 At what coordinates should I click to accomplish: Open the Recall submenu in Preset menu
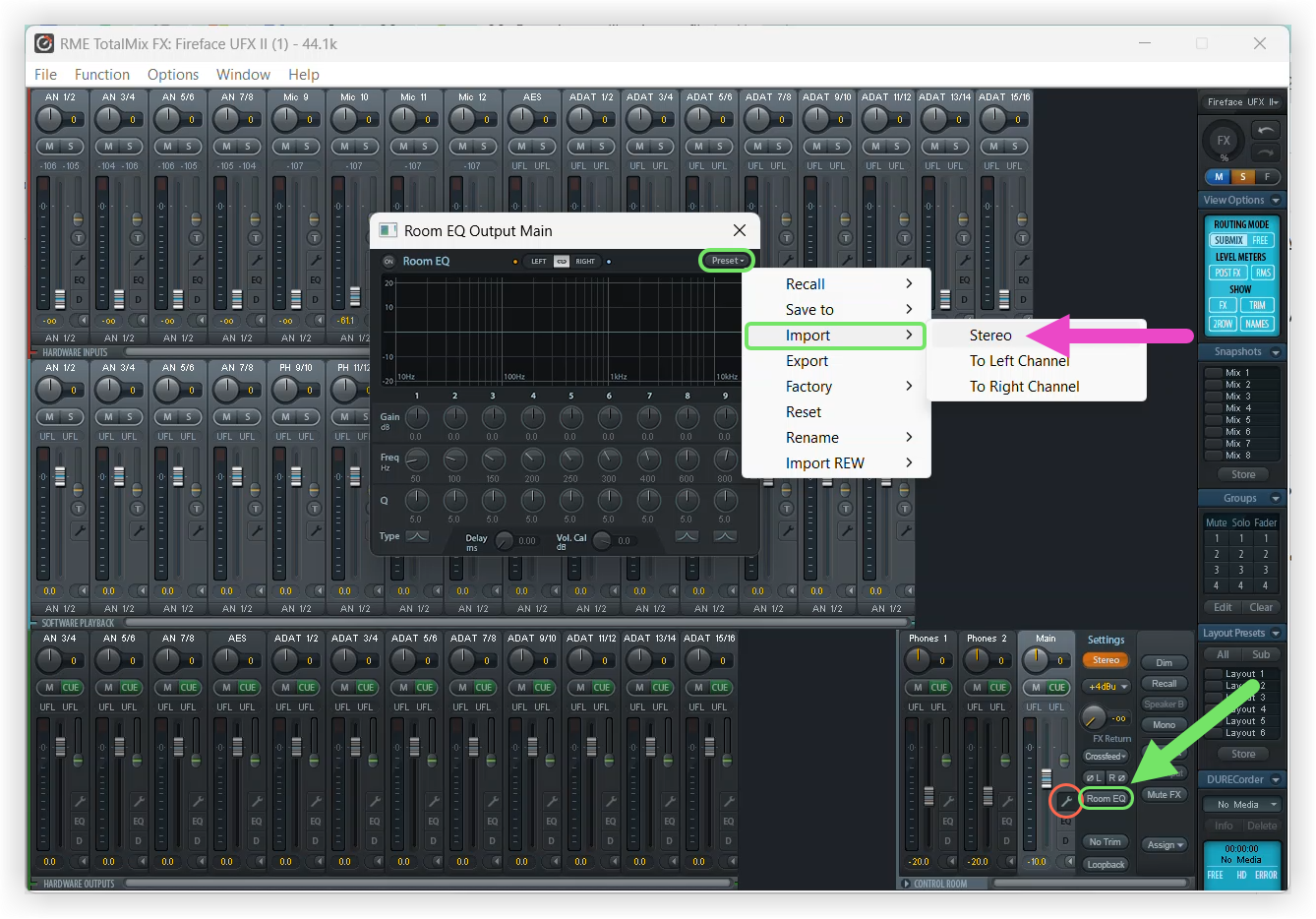[836, 284]
